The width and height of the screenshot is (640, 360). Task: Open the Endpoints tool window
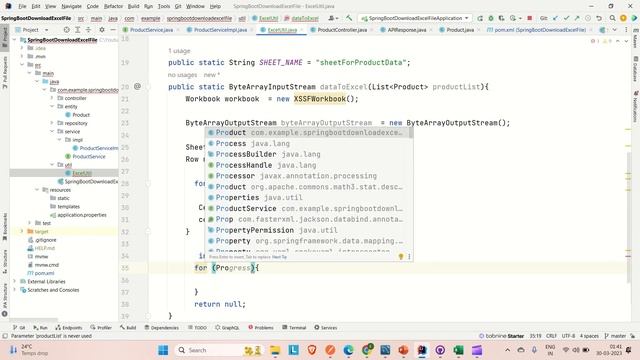pyautogui.click(x=69, y=327)
